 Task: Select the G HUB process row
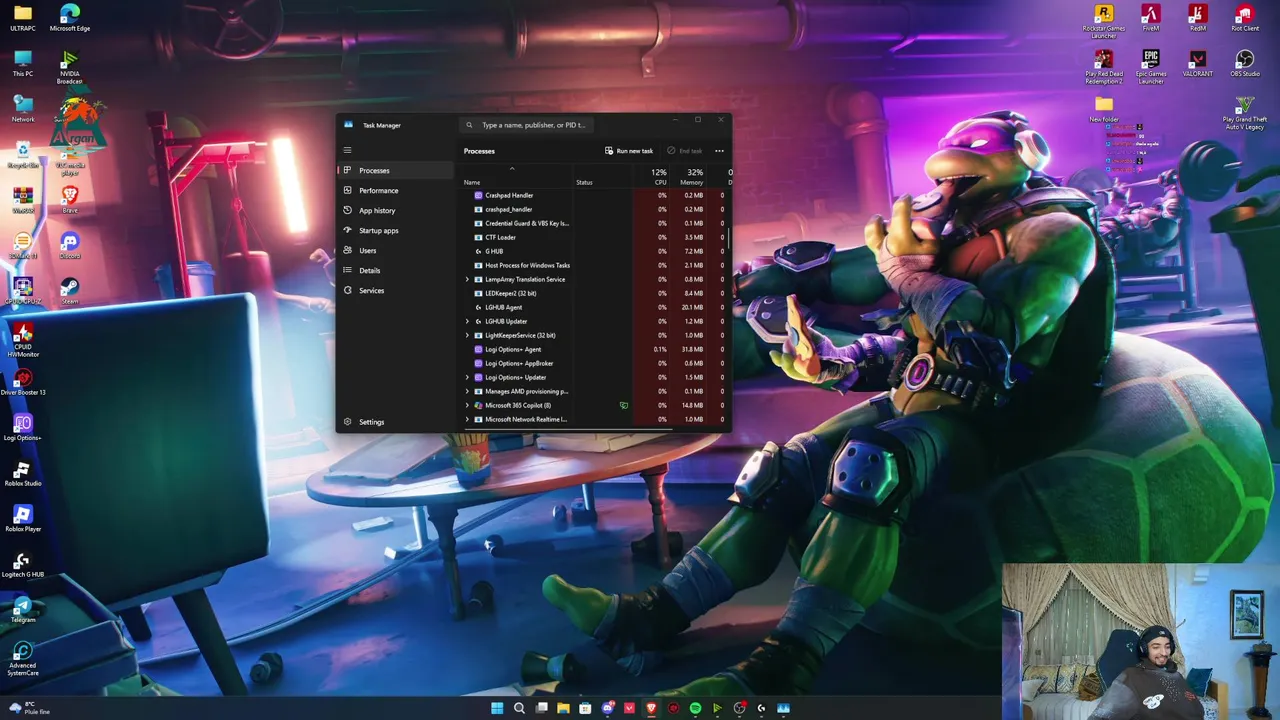point(594,251)
